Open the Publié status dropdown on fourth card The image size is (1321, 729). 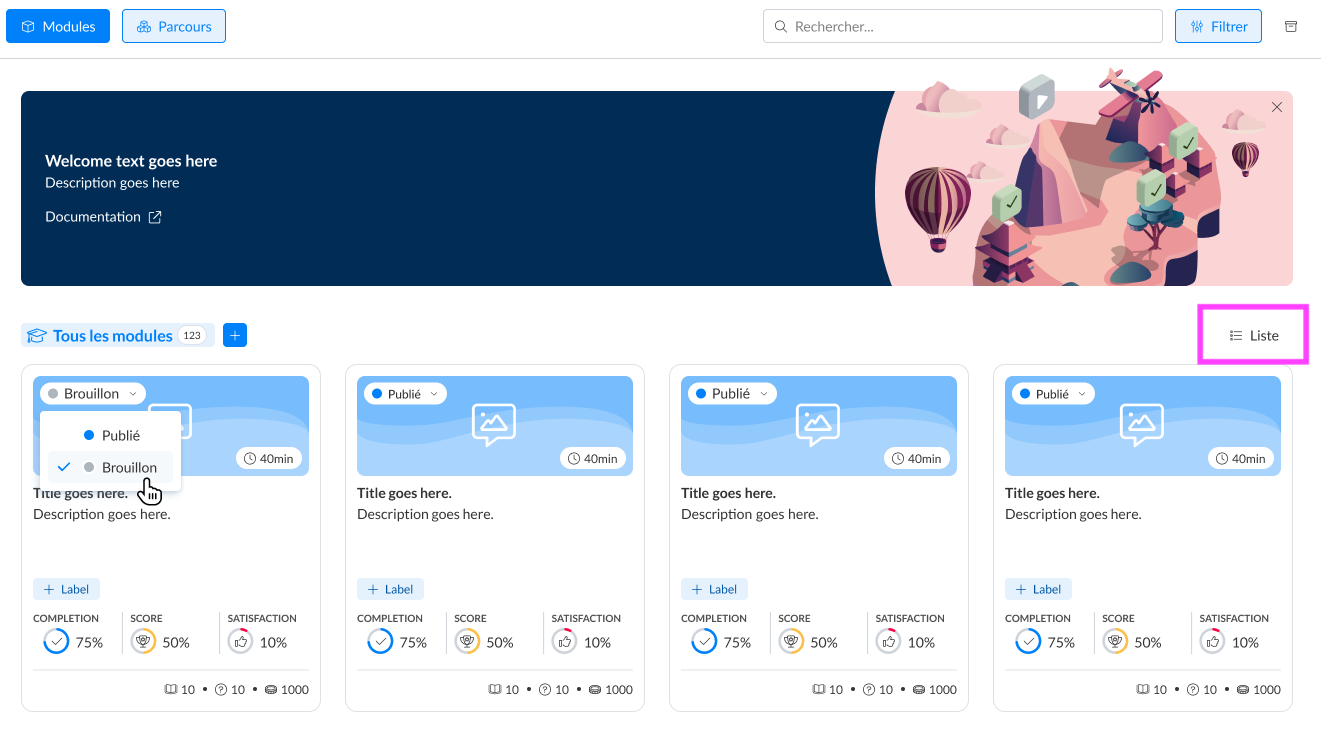coord(1053,394)
